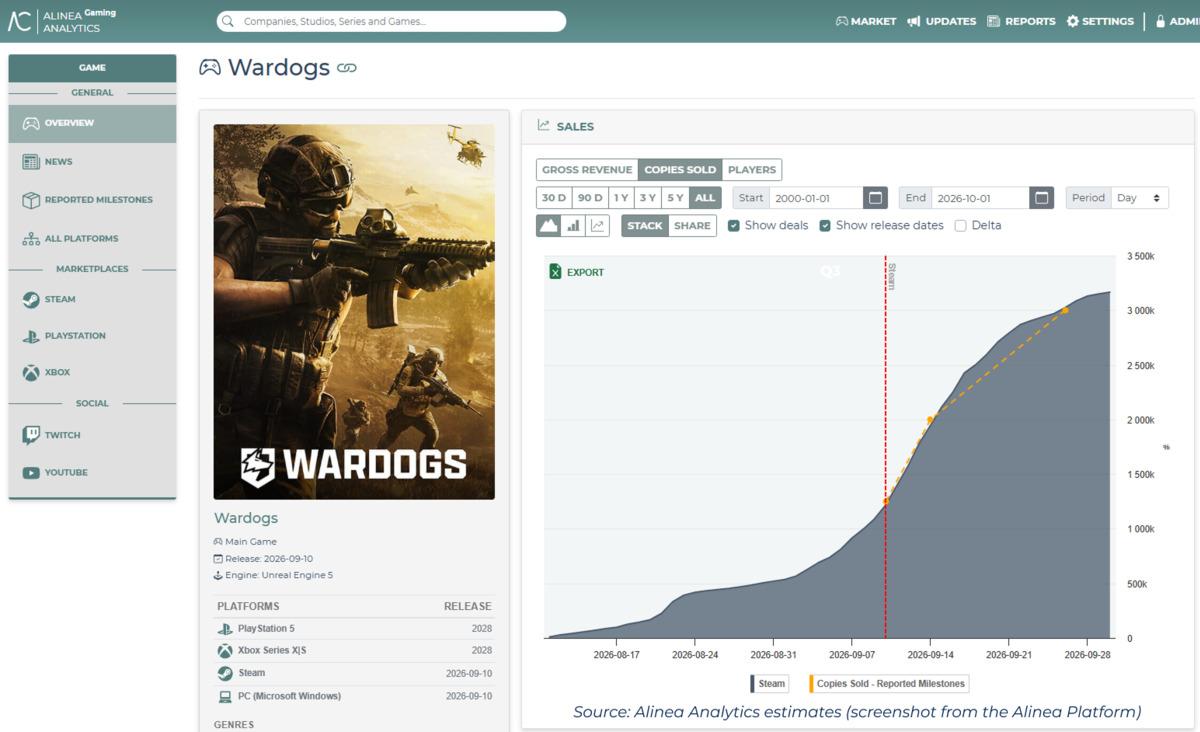Open the News sidebar page
This screenshot has height=732, width=1200.
[92, 162]
